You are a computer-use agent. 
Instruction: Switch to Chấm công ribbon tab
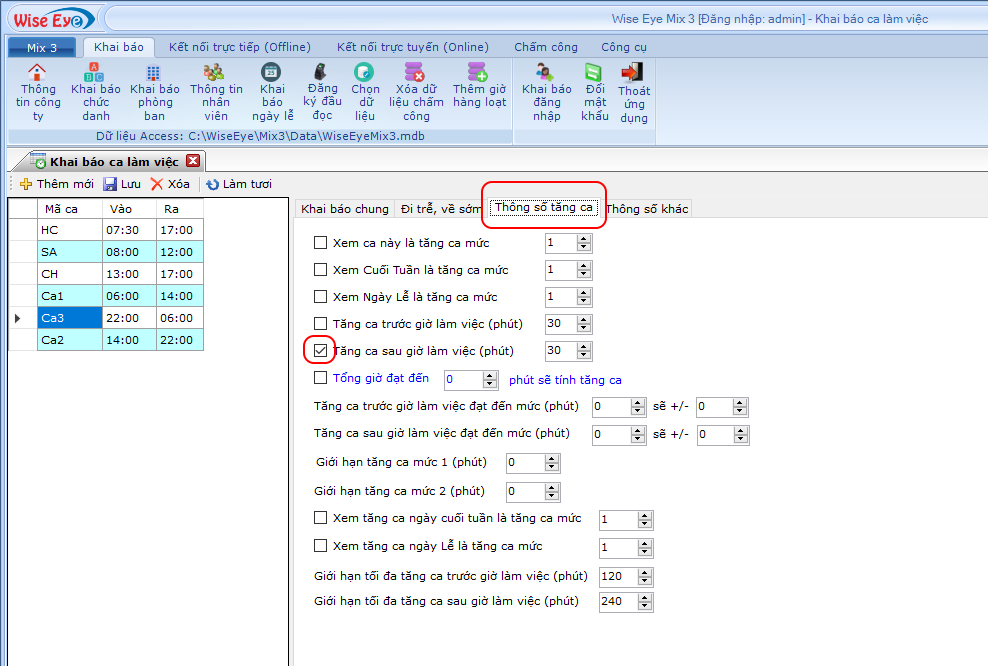pos(545,47)
